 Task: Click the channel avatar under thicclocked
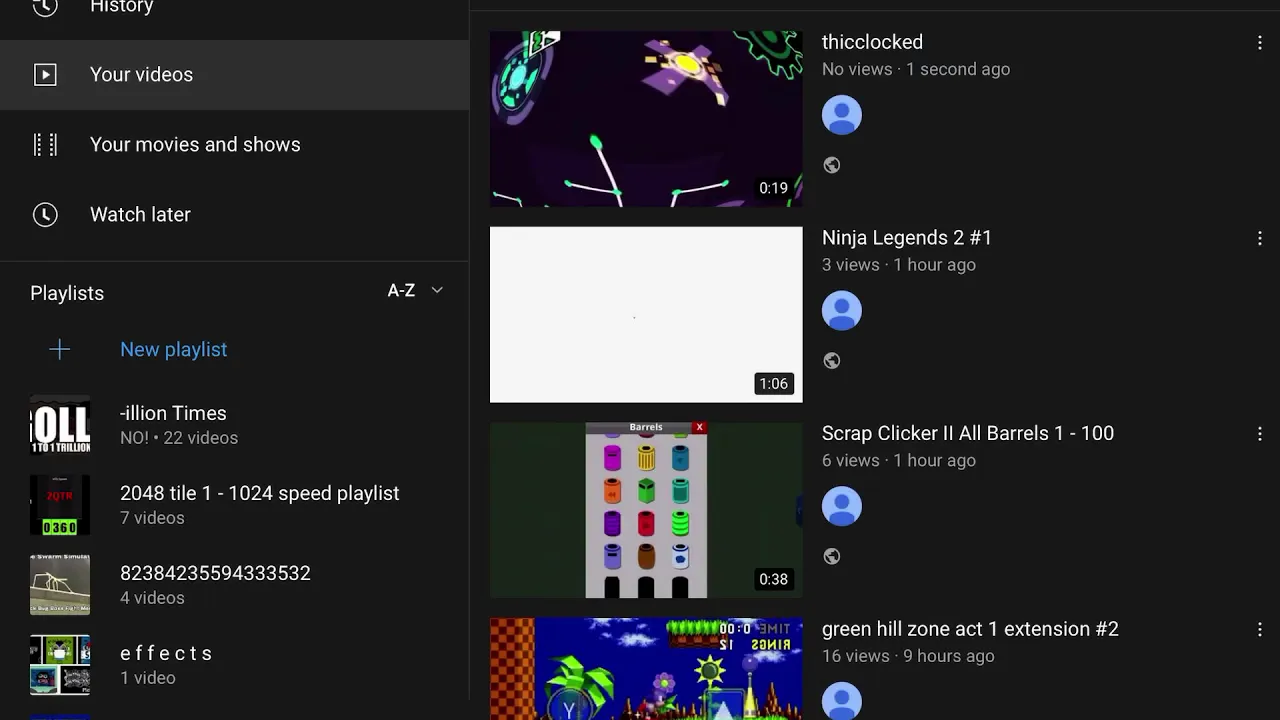point(842,115)
